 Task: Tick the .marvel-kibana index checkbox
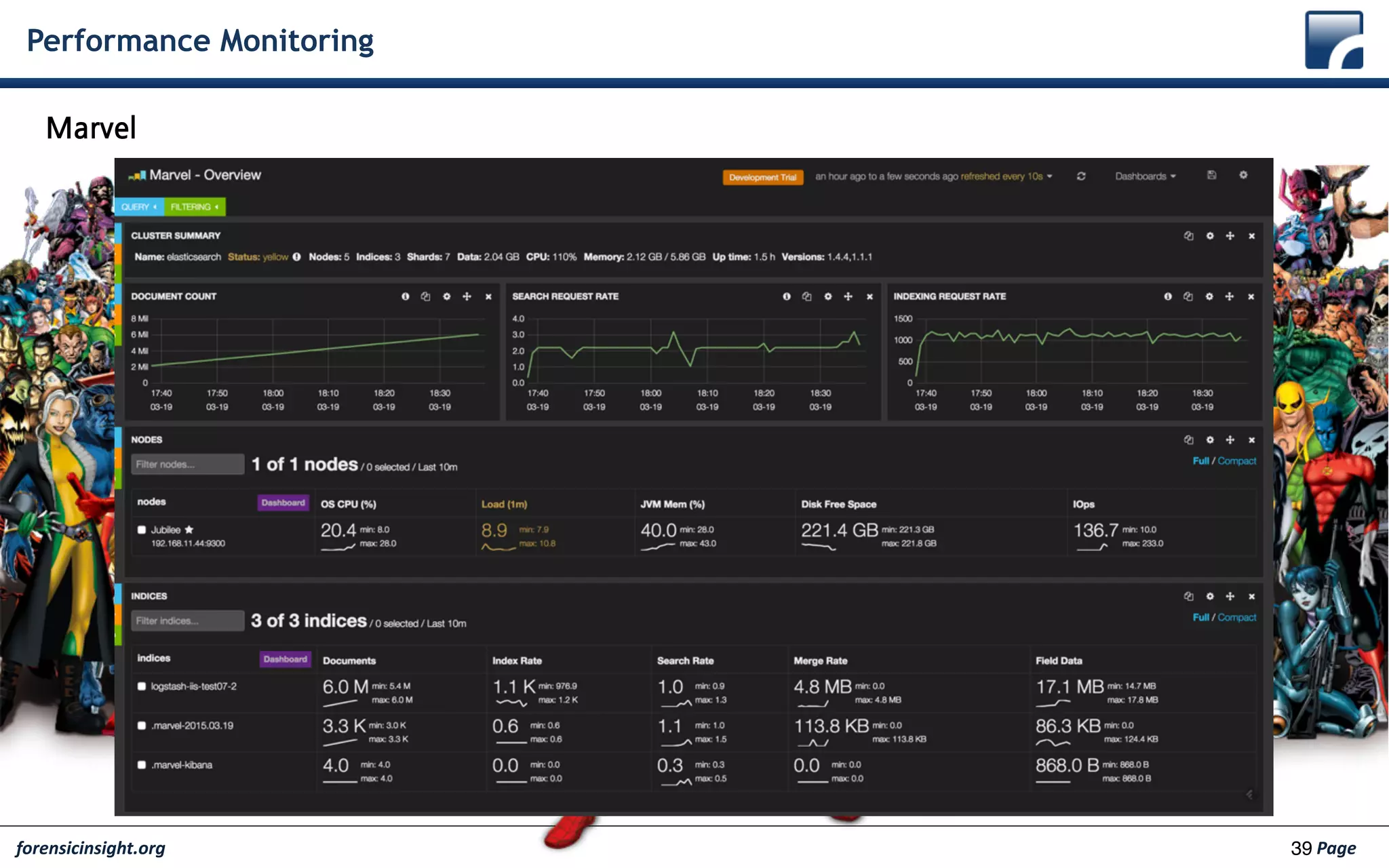tap(142, 765)
